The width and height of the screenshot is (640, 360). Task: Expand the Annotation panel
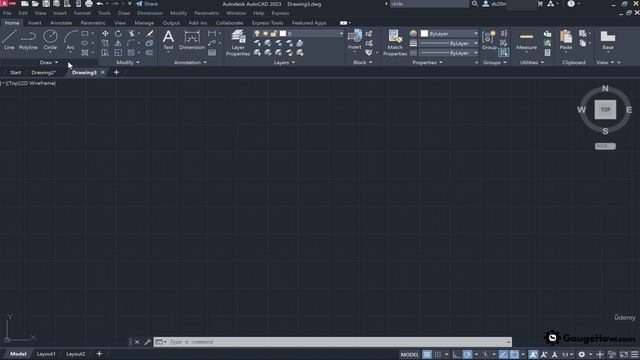pos(190,62)
